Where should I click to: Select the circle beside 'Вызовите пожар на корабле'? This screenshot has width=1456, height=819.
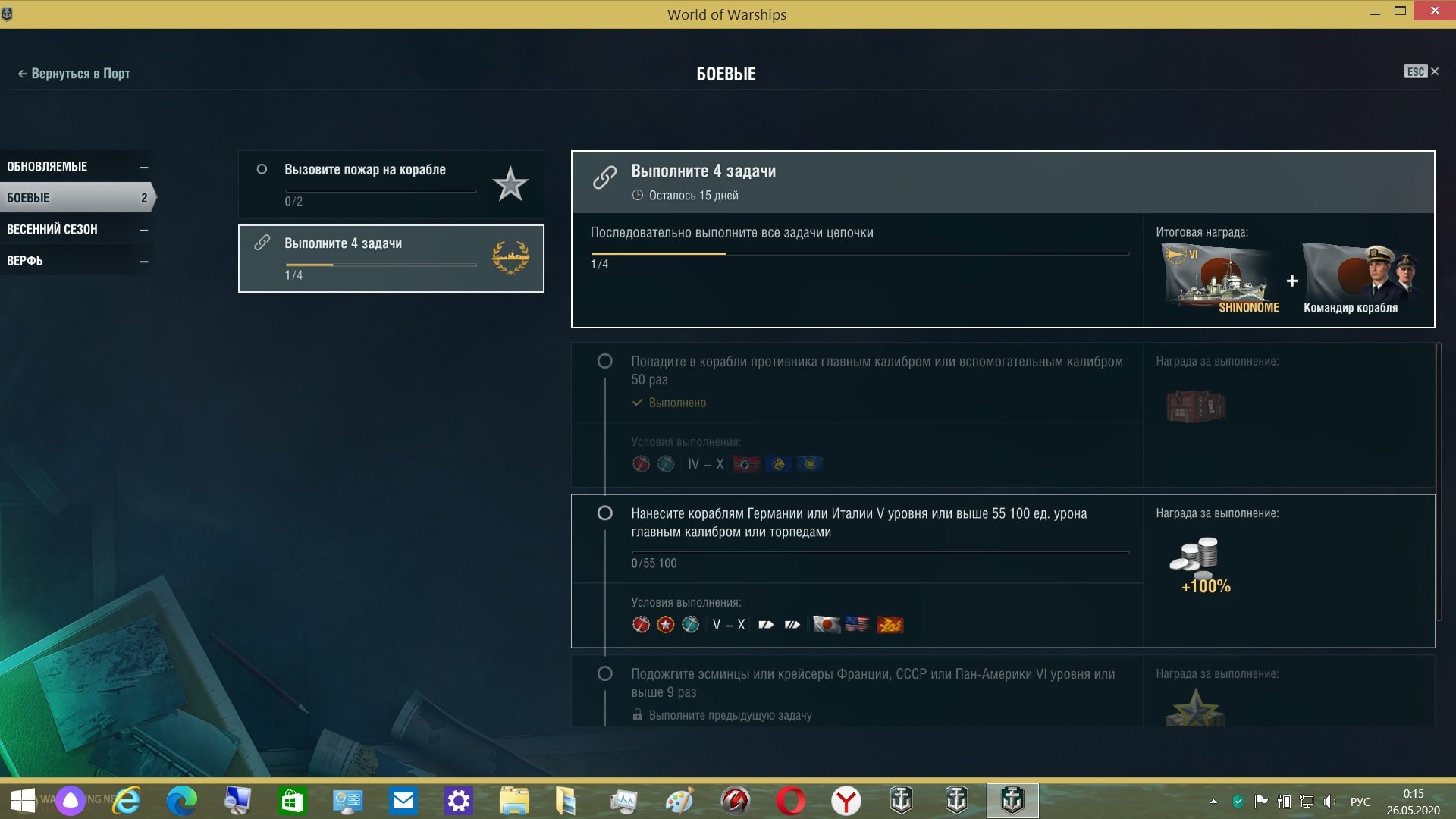262,169
